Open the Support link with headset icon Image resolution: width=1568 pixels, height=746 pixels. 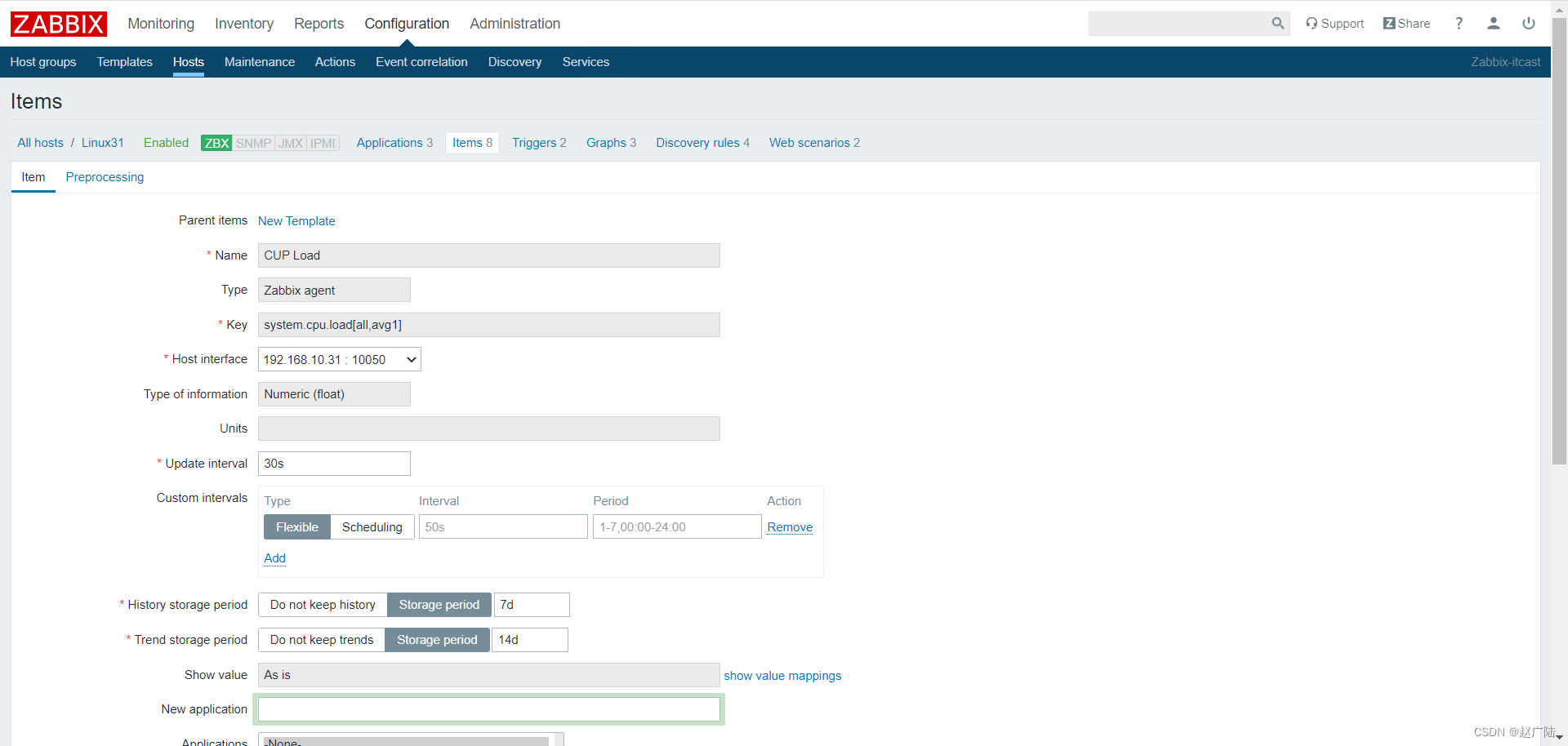(1334, 24)
